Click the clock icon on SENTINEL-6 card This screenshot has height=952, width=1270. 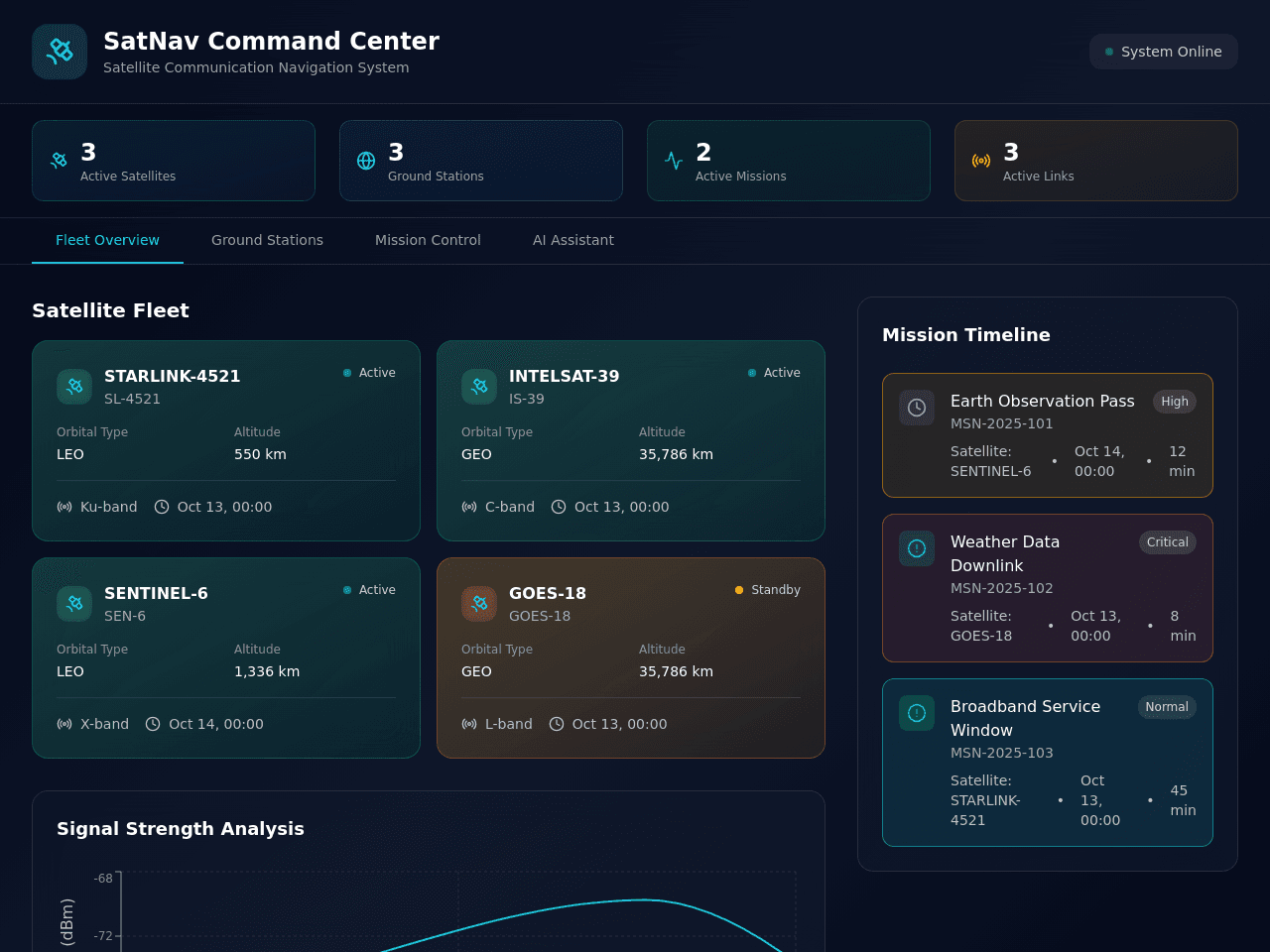[153, 724]
